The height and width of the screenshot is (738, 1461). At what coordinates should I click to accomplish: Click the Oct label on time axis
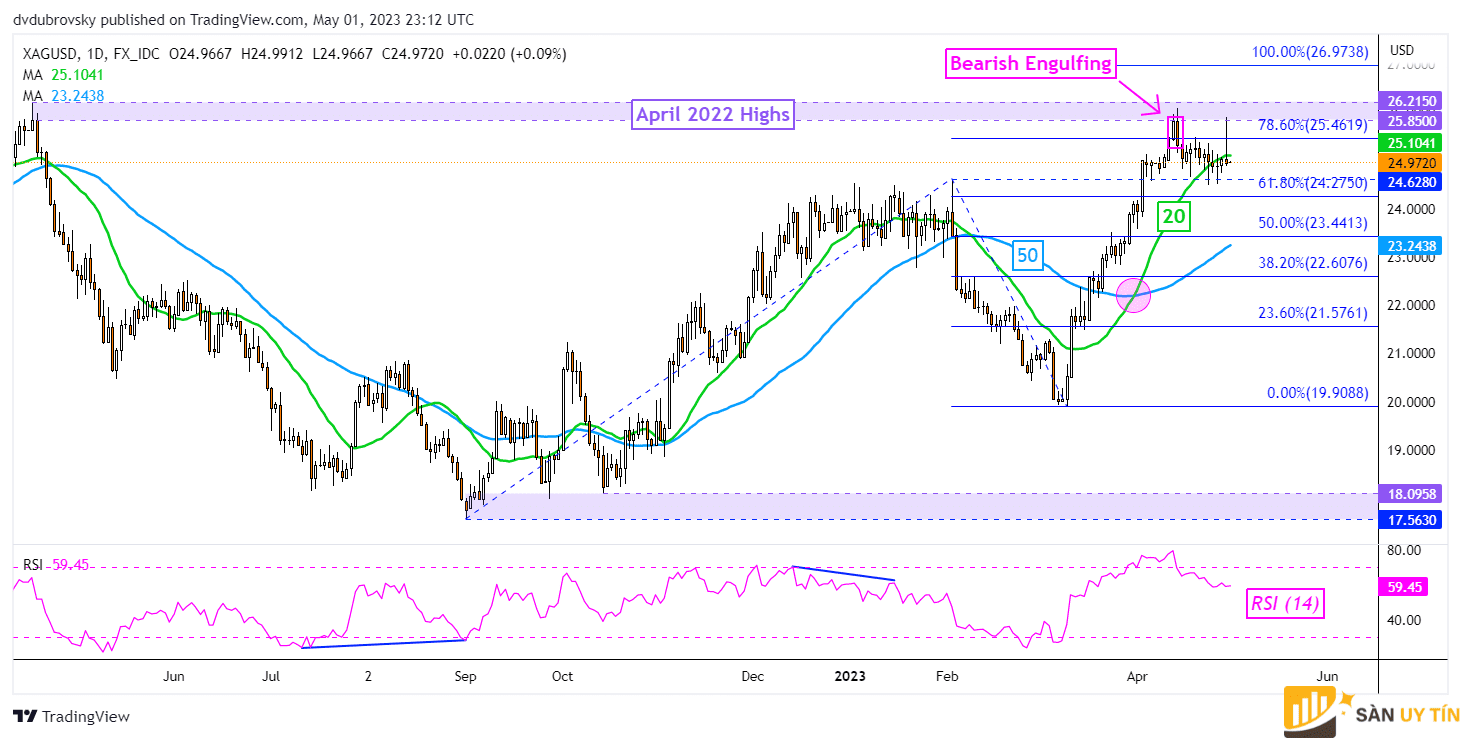(x=562, y=677)
